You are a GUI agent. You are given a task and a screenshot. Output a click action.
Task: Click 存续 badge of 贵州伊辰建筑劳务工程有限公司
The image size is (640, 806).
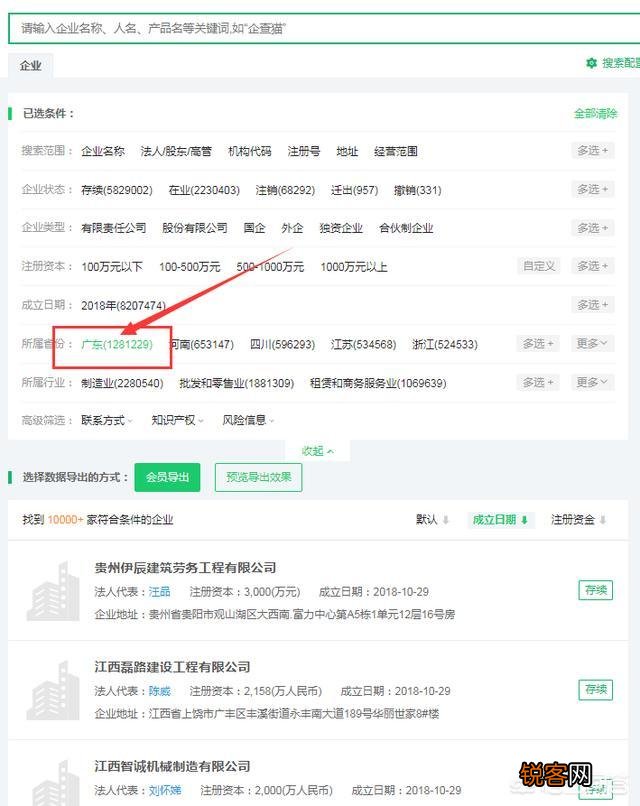click(x=596, y=591)
